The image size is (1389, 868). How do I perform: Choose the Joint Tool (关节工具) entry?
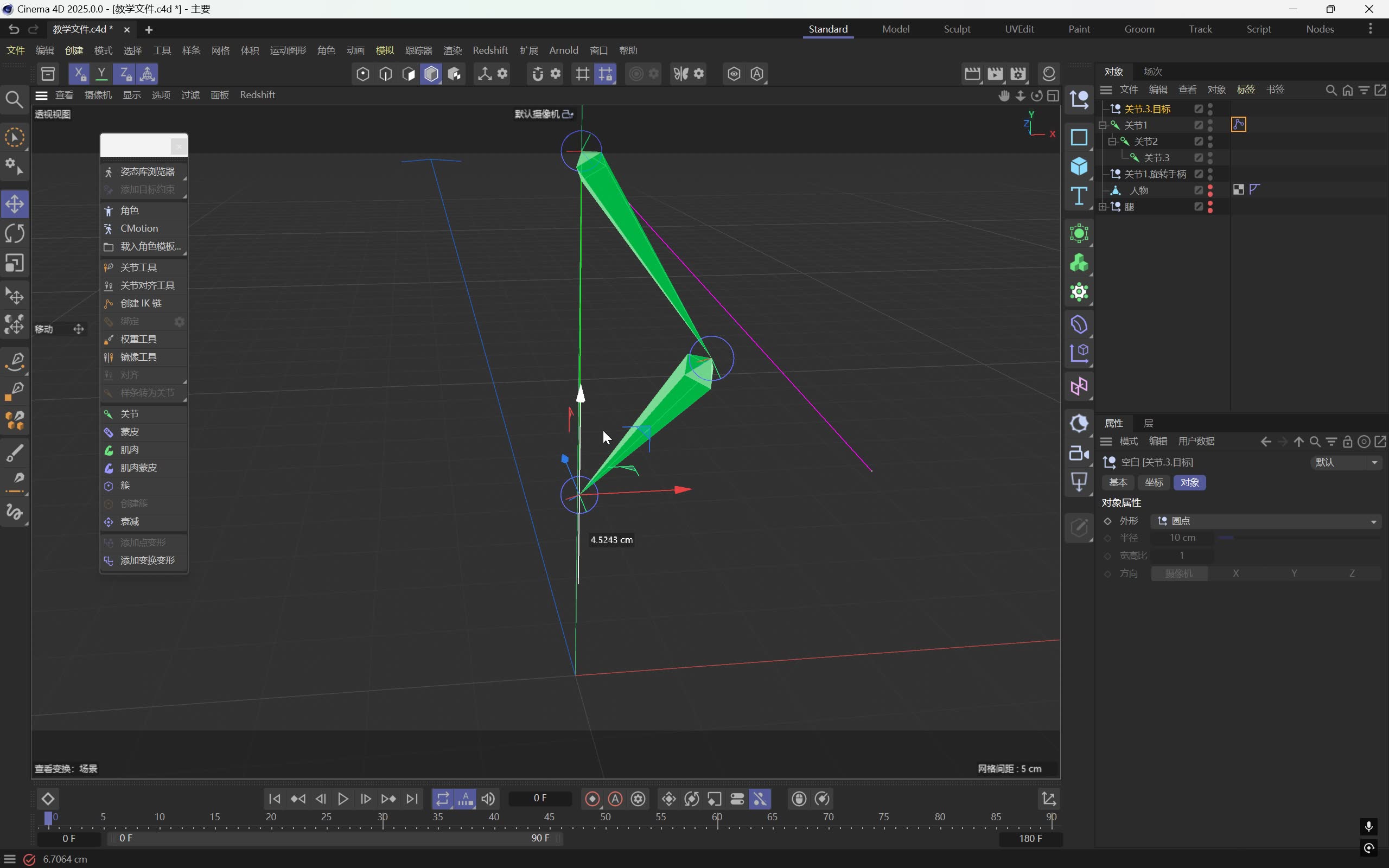click(138, 267)
